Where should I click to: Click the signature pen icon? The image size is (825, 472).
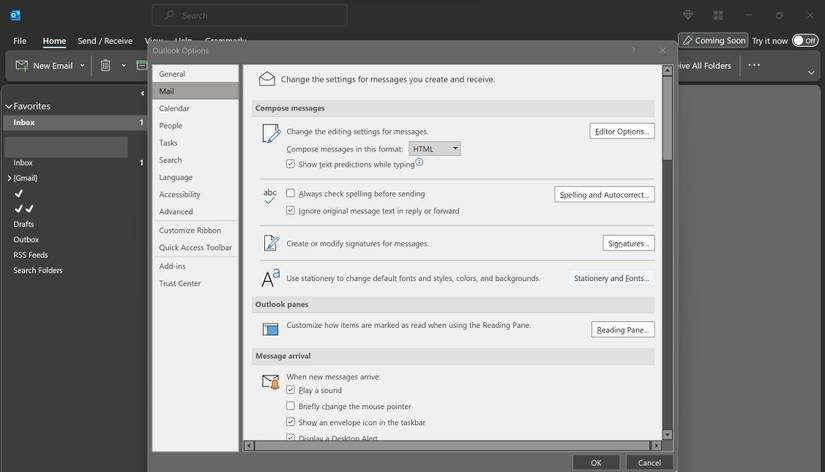[271, 243]
